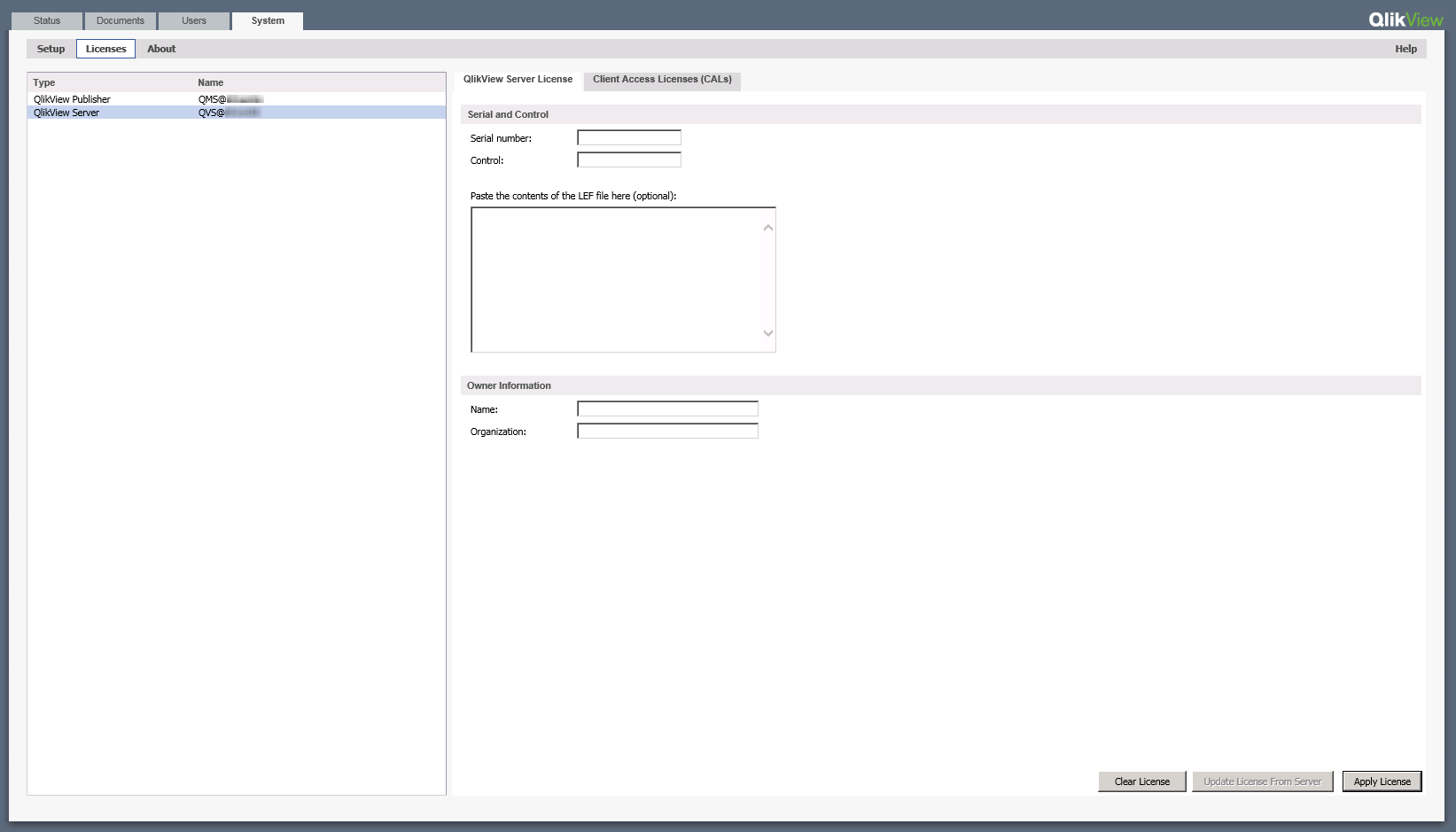Image resolution: width=1456 pixels, height=832 pixels.
Task: Open Help
Action: (x=1405, y=49)
